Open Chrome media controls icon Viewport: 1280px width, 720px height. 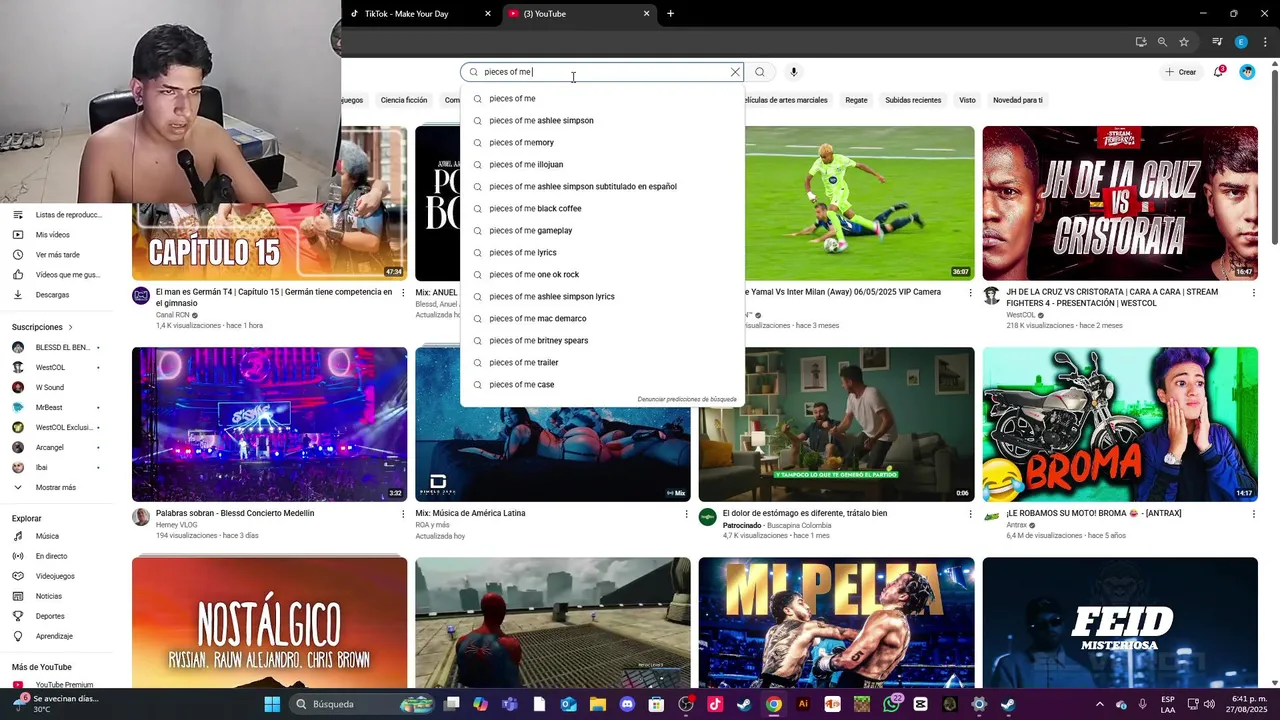(1217, 42)
